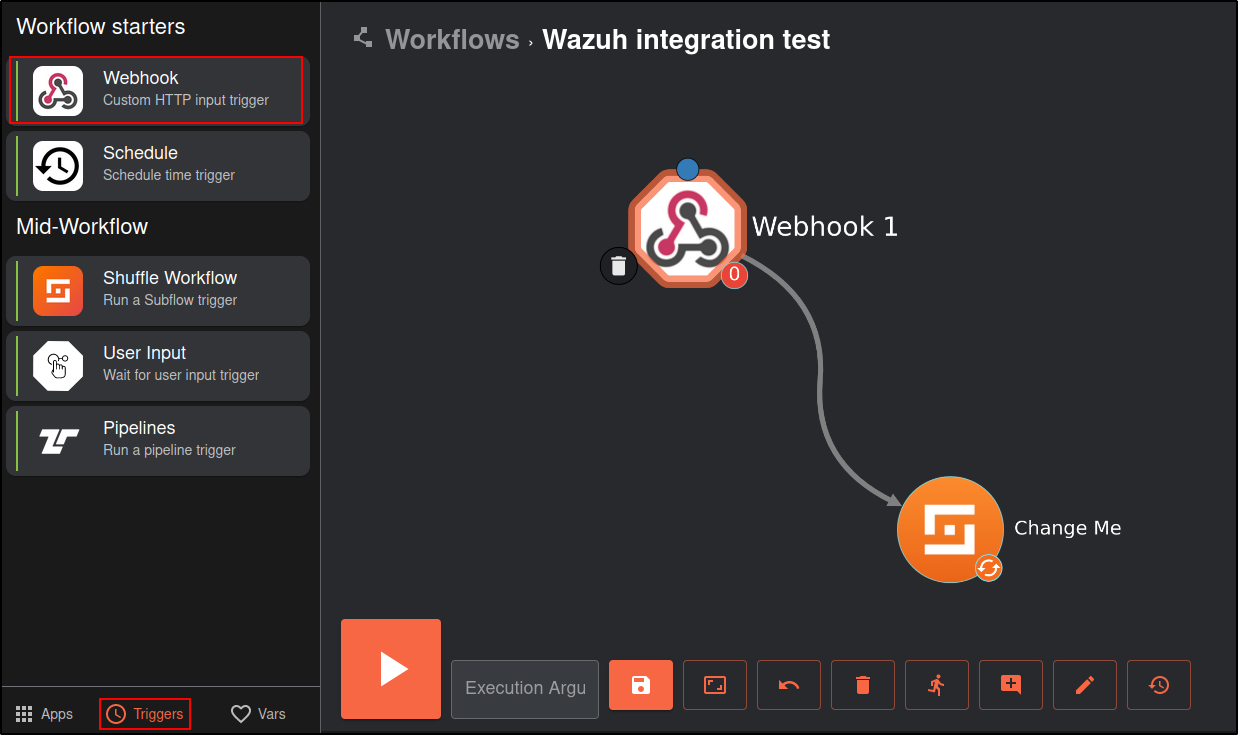Add a comment using the comment-plus icon
Viewport: 1238px width, 735px height.
tap(1010, 685)
